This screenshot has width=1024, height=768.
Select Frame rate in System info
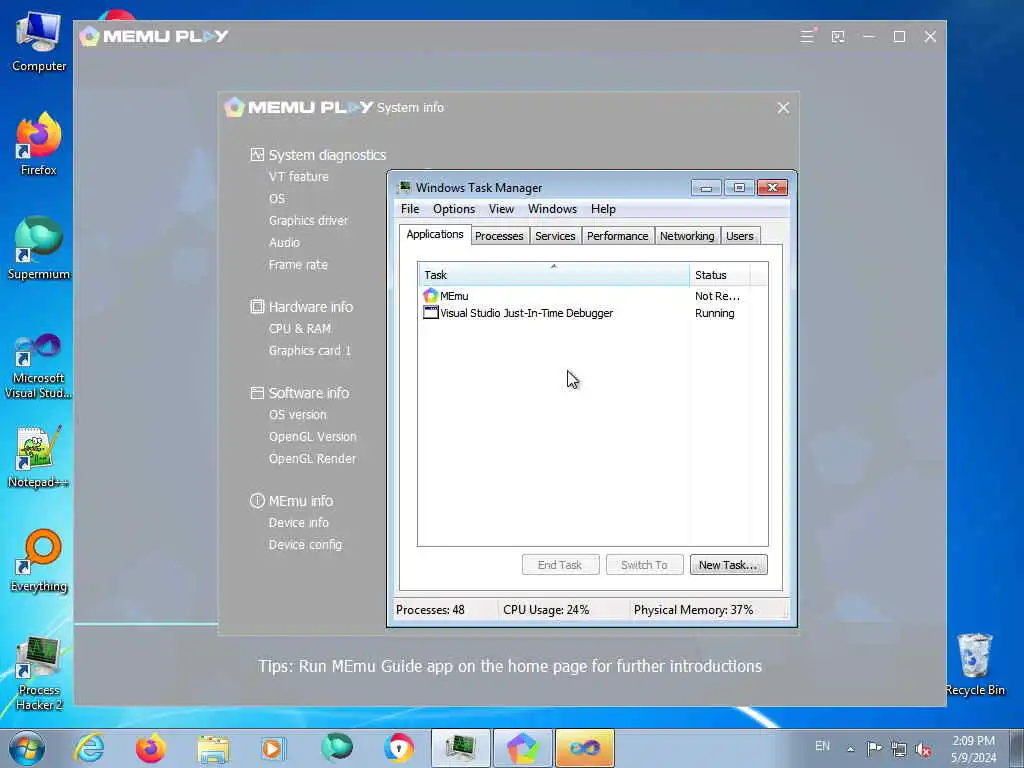coord(298,264)
